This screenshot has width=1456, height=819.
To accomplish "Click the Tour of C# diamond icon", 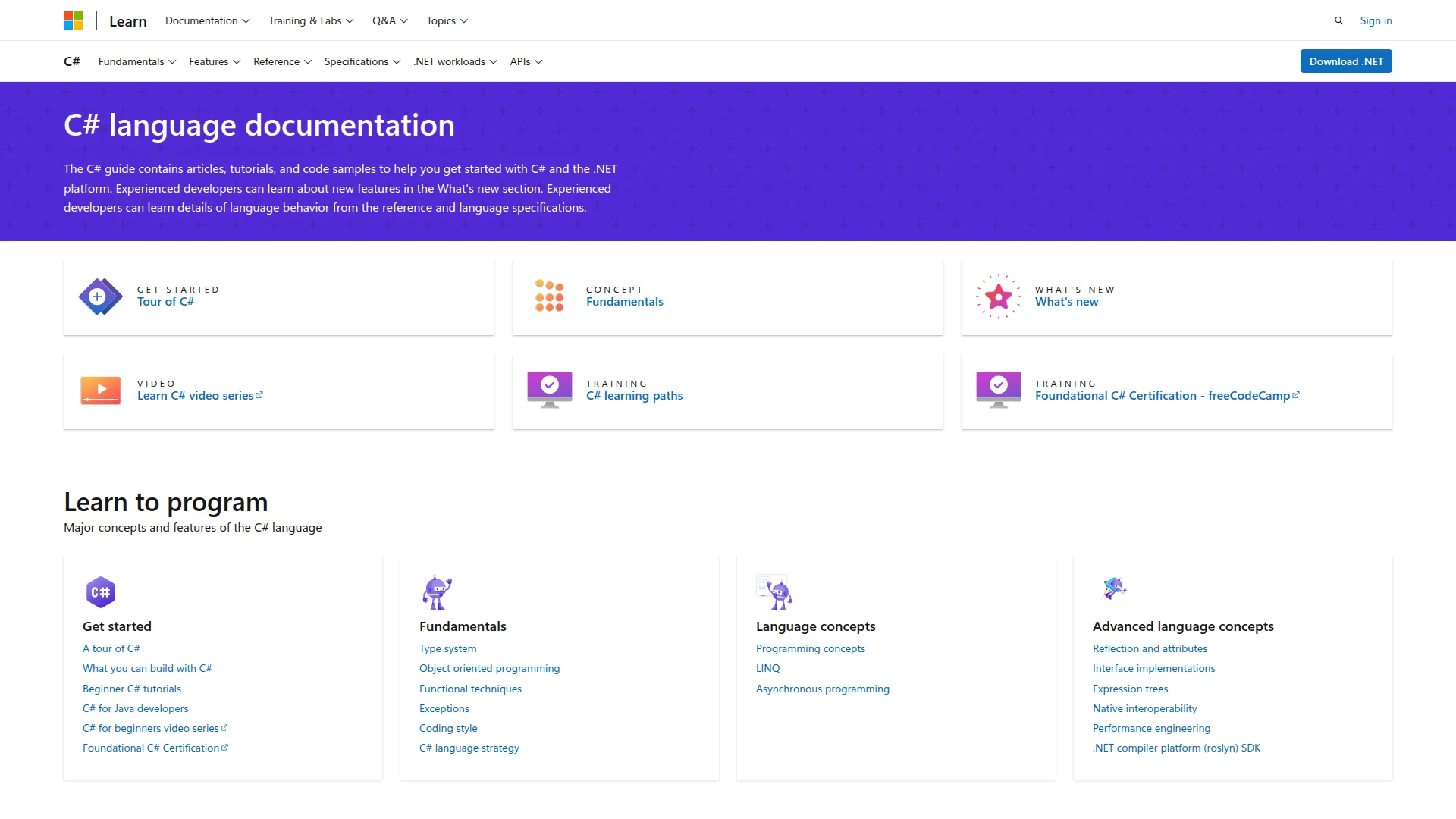I will coord(100,297).
